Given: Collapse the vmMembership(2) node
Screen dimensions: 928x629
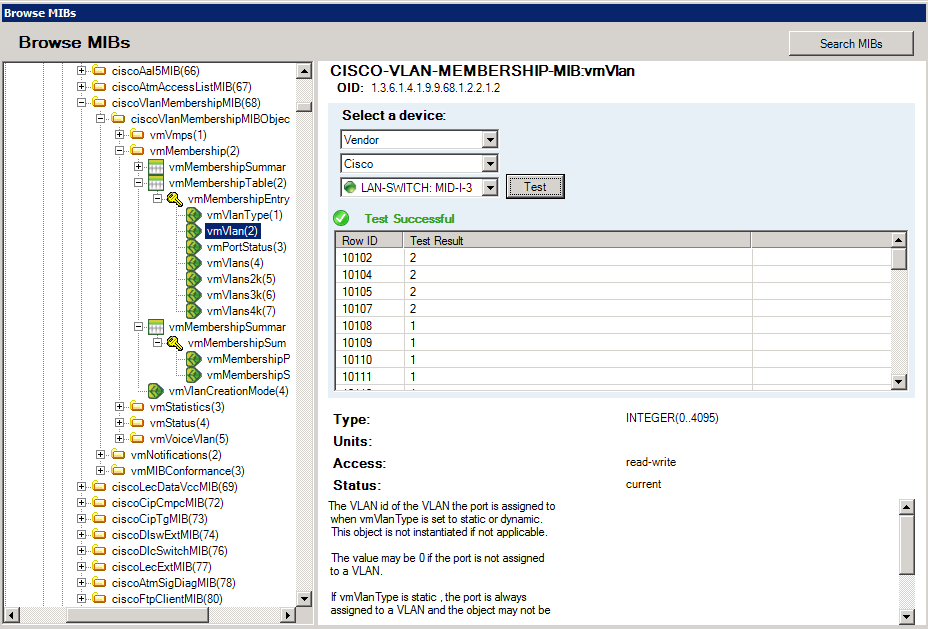Looking at the screenshot, I should click(120, 150).
